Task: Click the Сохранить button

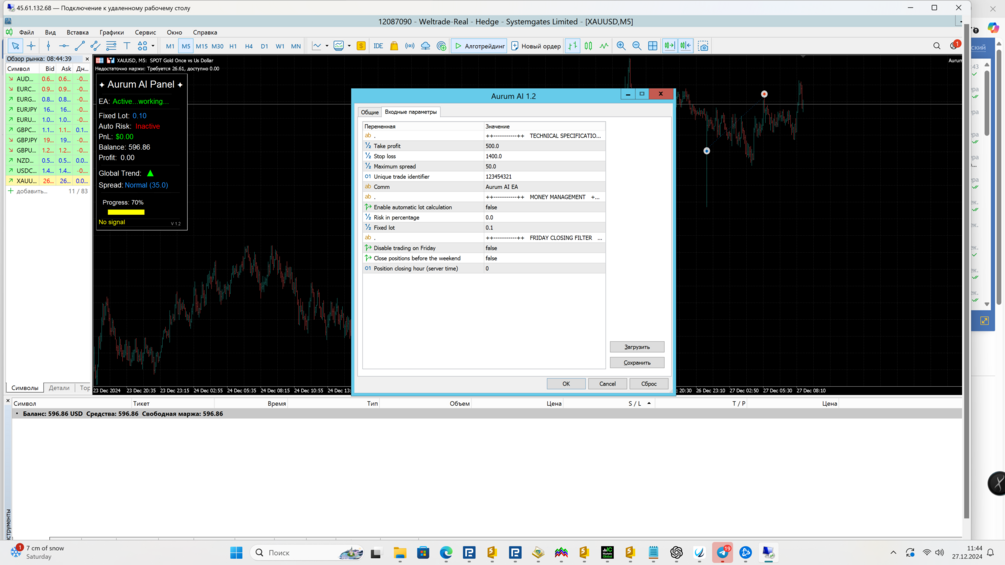Action: coord(637,363)
